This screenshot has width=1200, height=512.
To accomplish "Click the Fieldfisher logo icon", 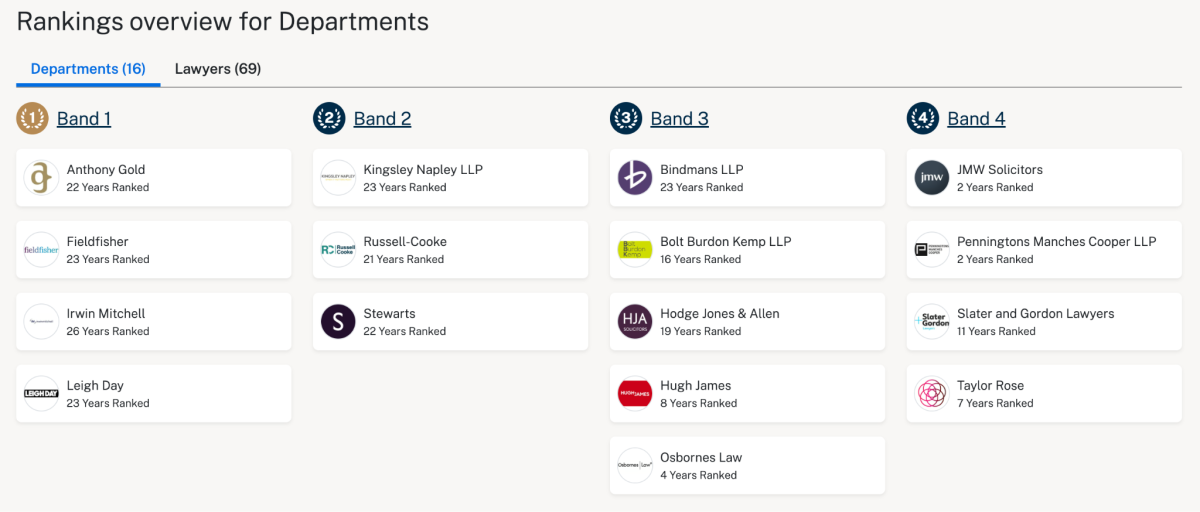I will point(41,250).
